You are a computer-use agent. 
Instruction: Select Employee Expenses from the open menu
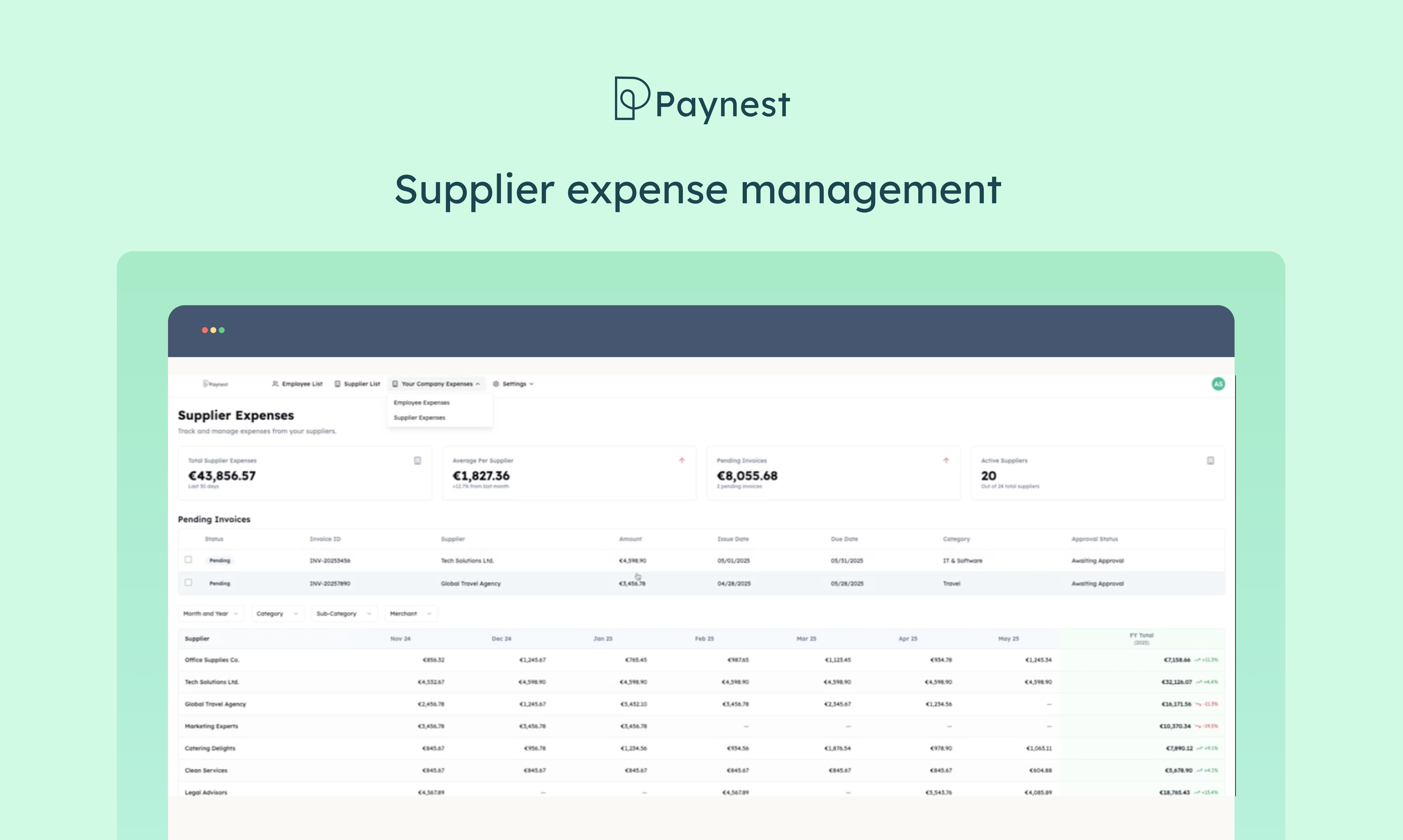422,402
